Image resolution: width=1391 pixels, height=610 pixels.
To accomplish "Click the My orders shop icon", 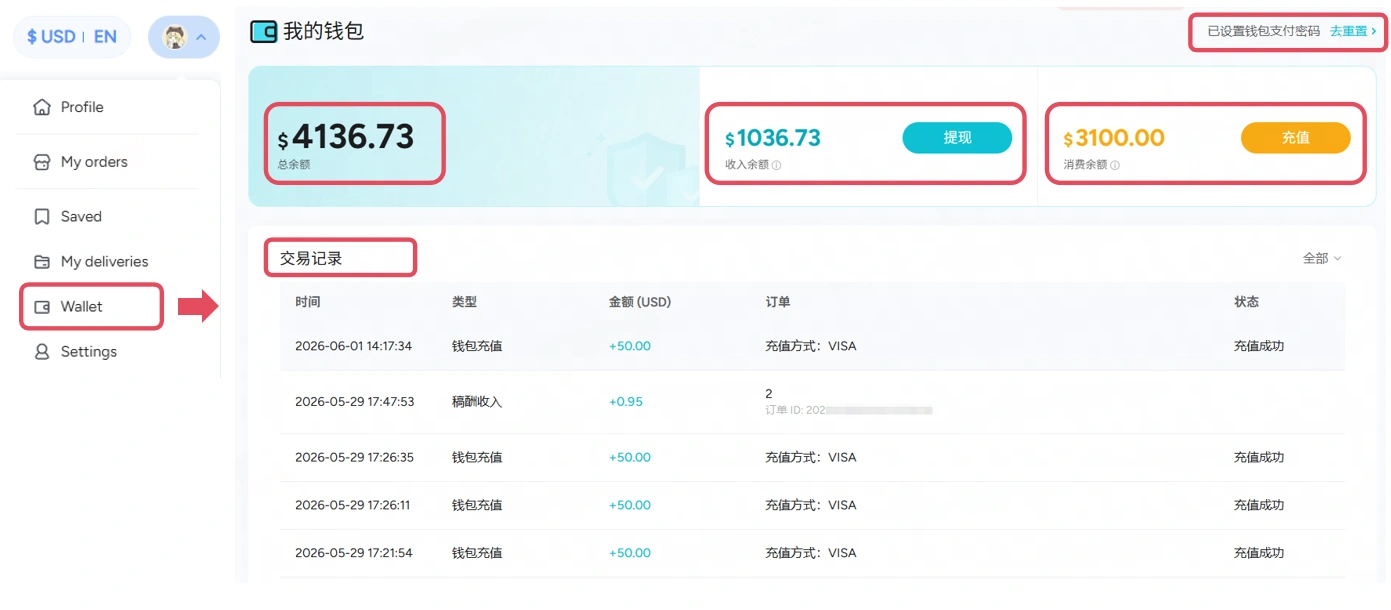I will [x=42, y=162].
